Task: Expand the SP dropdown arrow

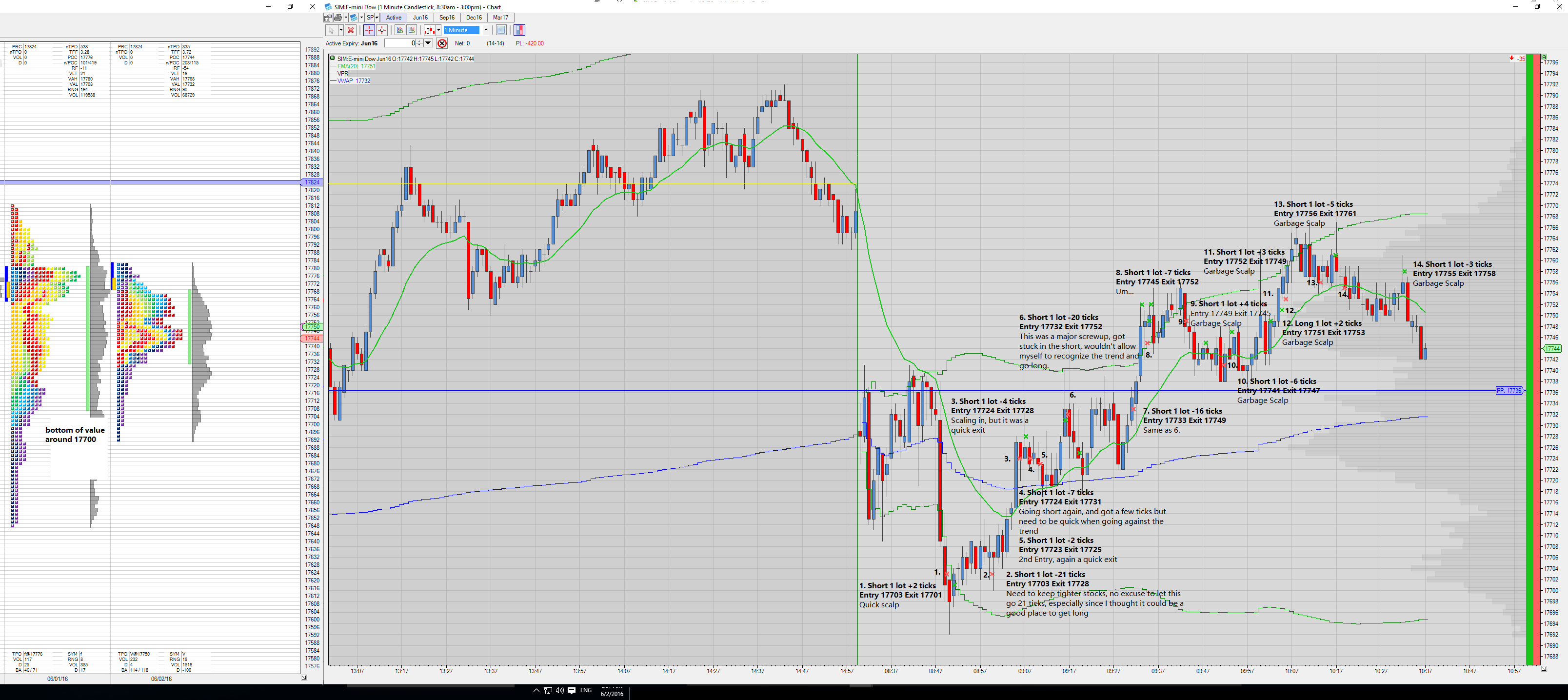Action: [377, 18]
